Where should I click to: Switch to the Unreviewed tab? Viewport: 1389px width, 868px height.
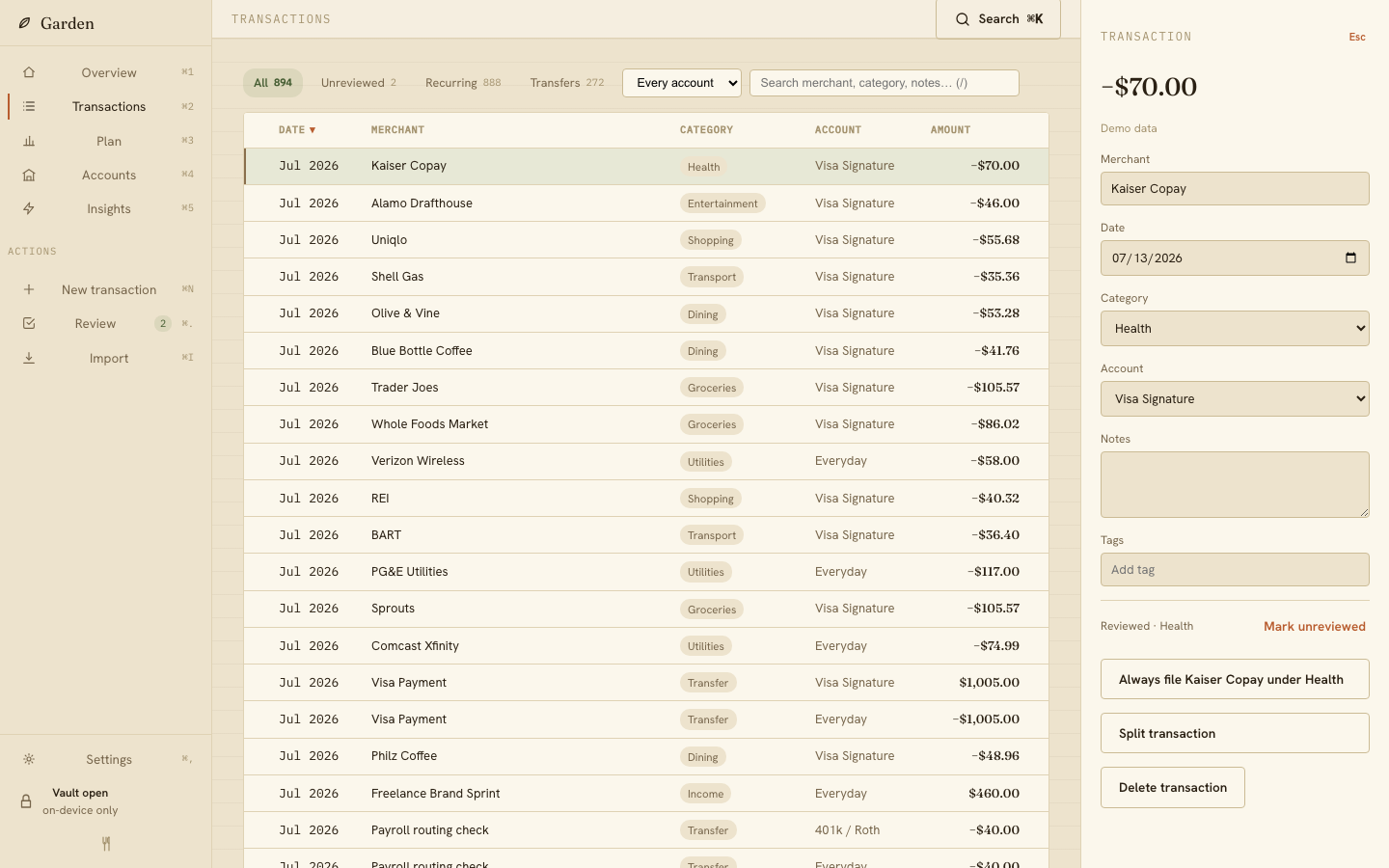[359, 83]
